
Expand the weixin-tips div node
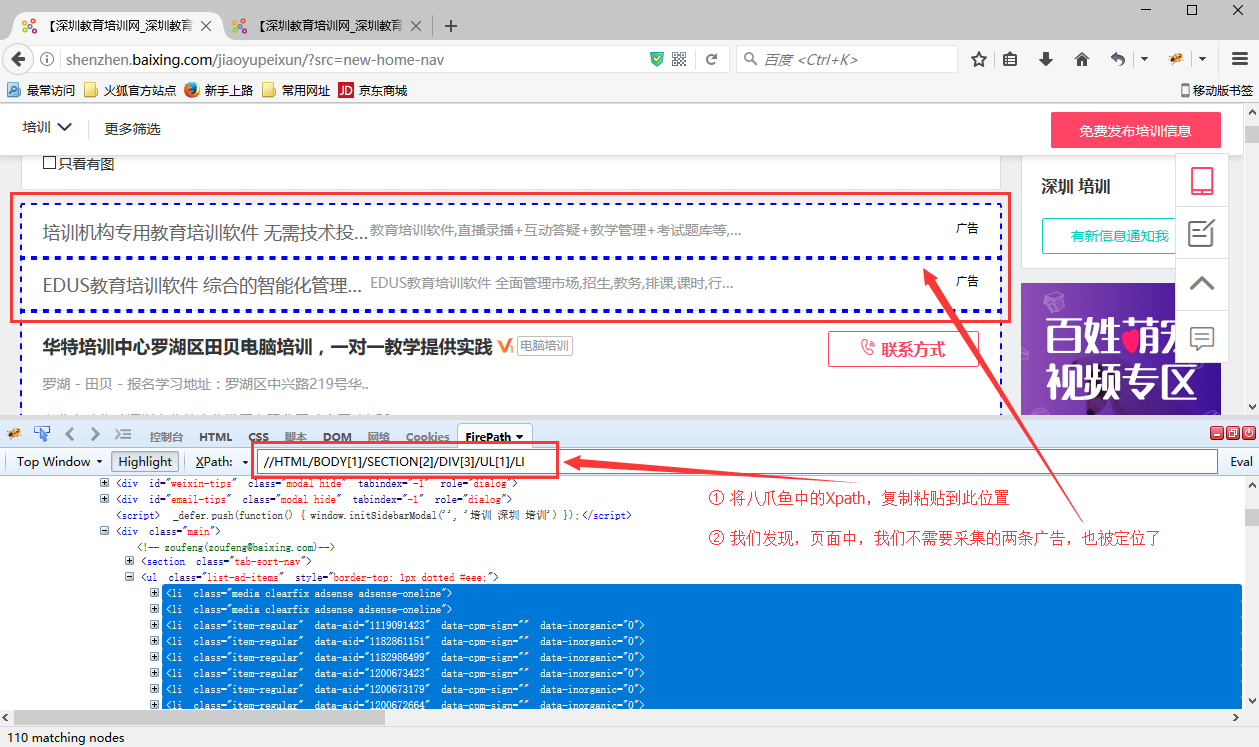pyautogui.click(x=105, y=484)
